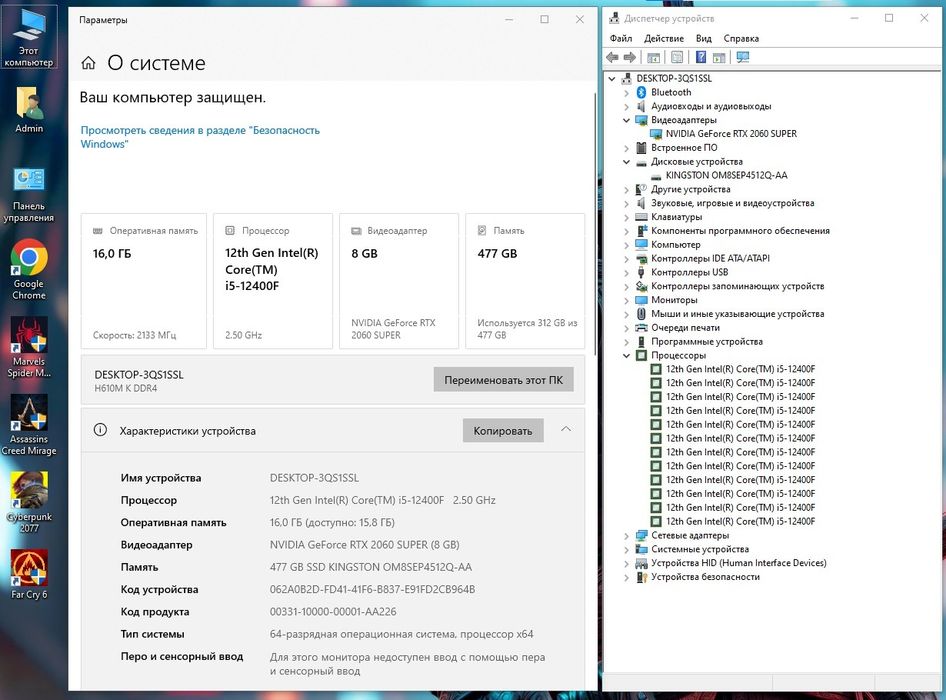Select the Admin folder desktop icon

point(28,109)
